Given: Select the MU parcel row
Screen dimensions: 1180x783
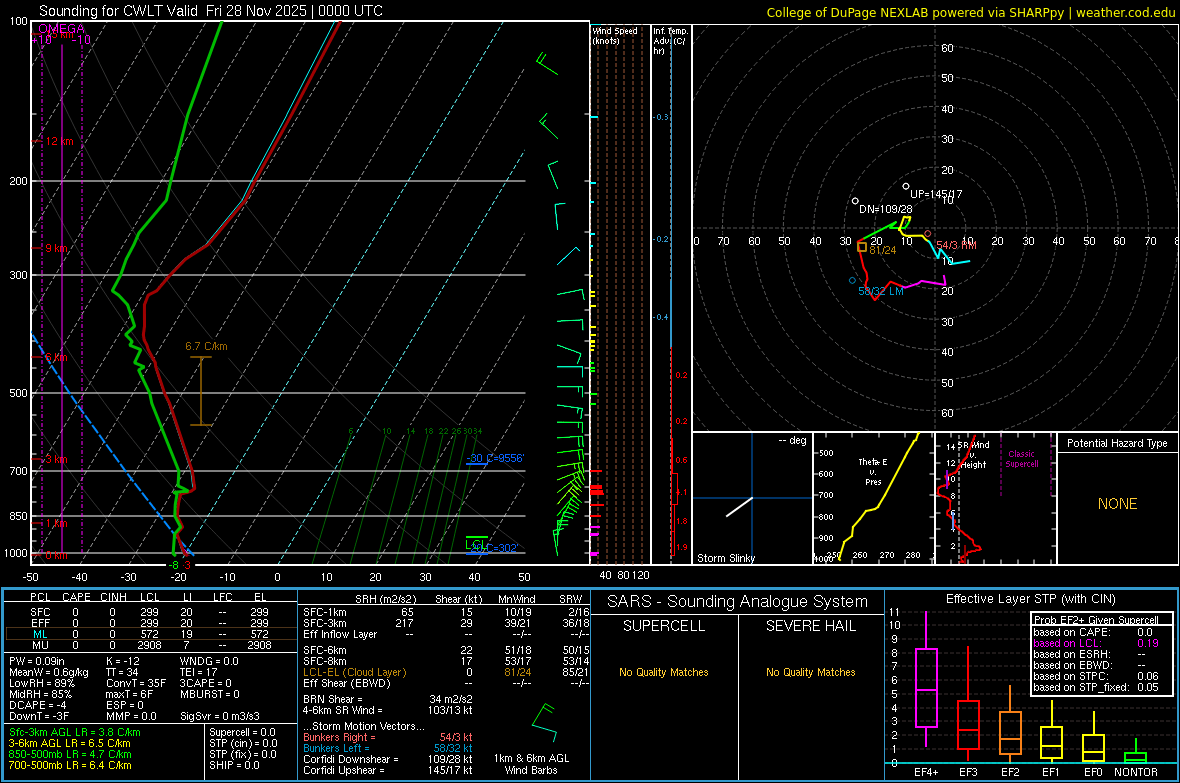Looking at the screenshot, I should click(151, 644).
